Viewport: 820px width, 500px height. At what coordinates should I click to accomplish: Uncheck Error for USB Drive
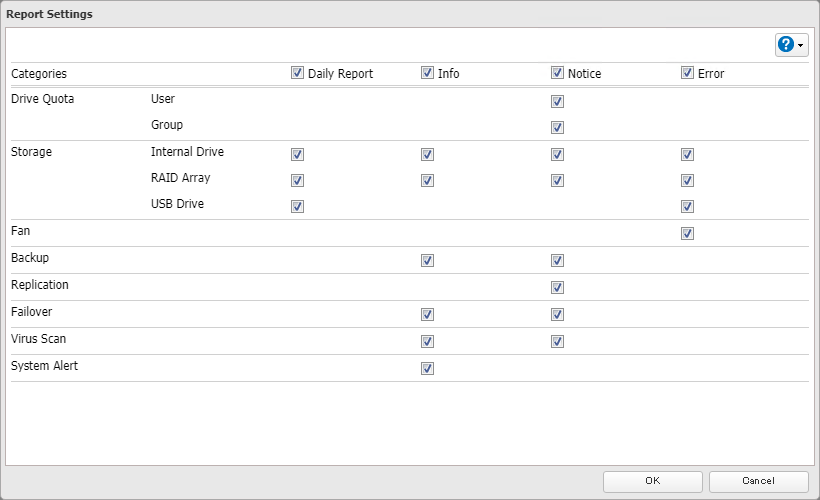(687, 207)
